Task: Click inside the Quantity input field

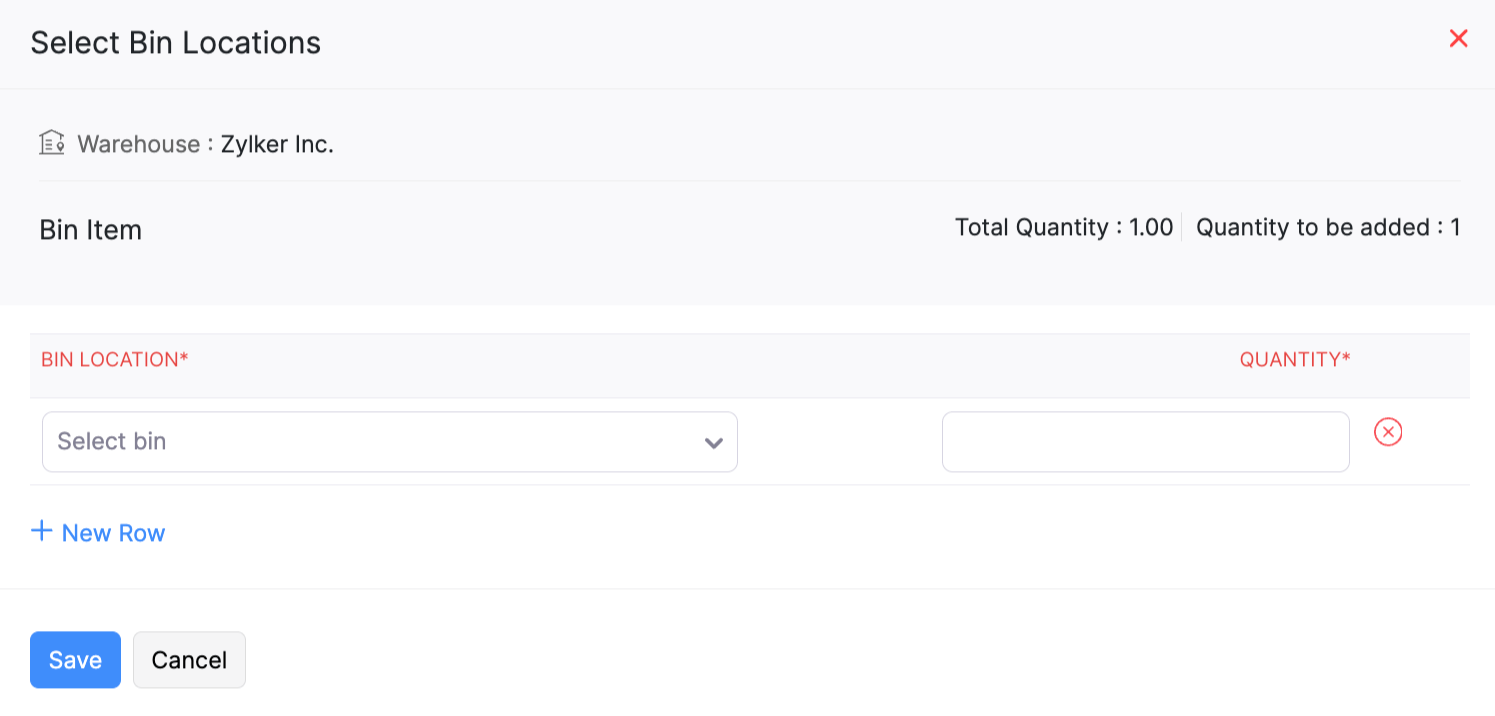Action: pyautogui.click(x=1145, y=441)
